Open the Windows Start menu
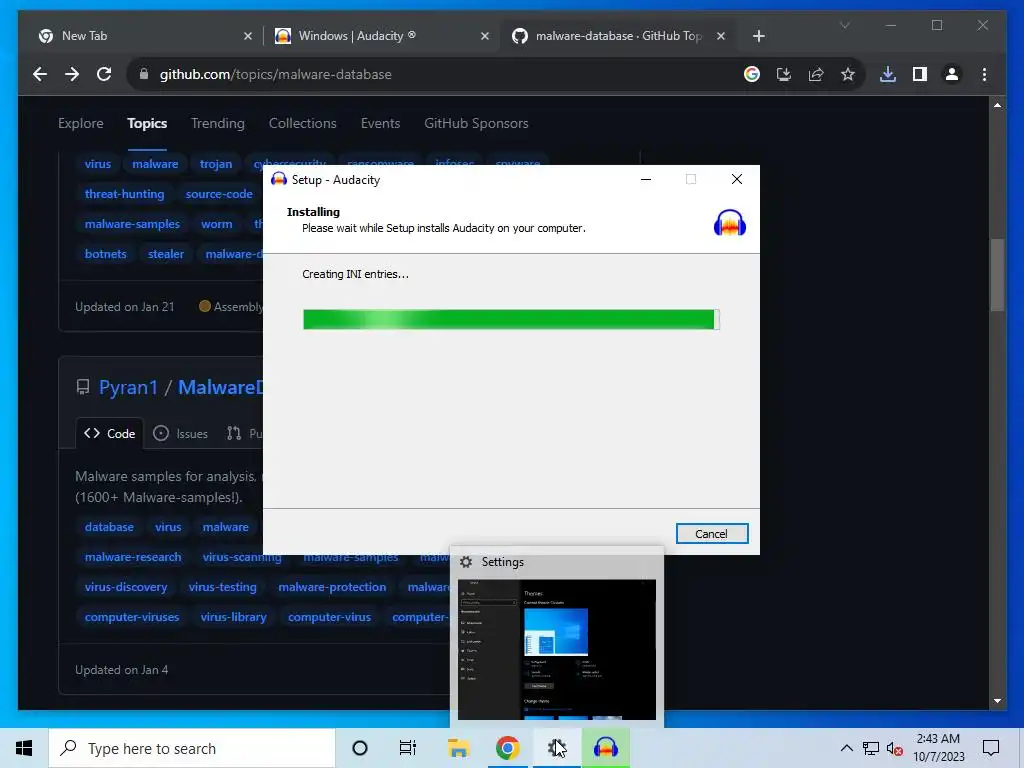The height and width of the screenshot is (768, 1024). pyautogui.click(x=24, y=748)
